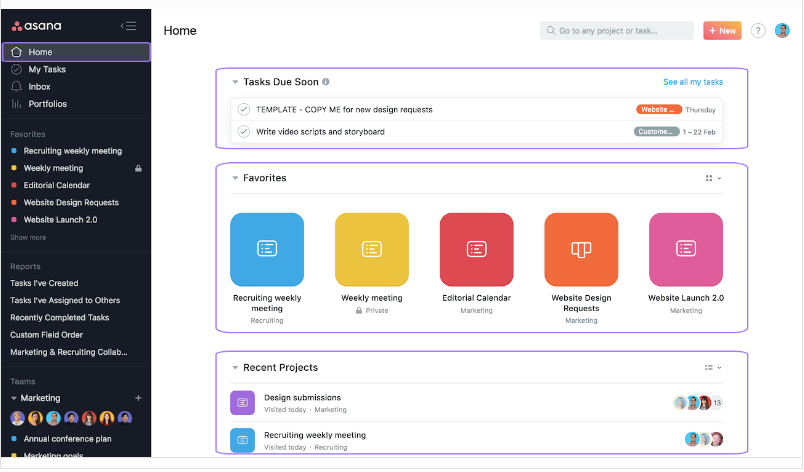Add a team member with the plus icon next to Marketing
This screenshot has width=804, height=472.
pyautogui.click(x=138, y=398)
